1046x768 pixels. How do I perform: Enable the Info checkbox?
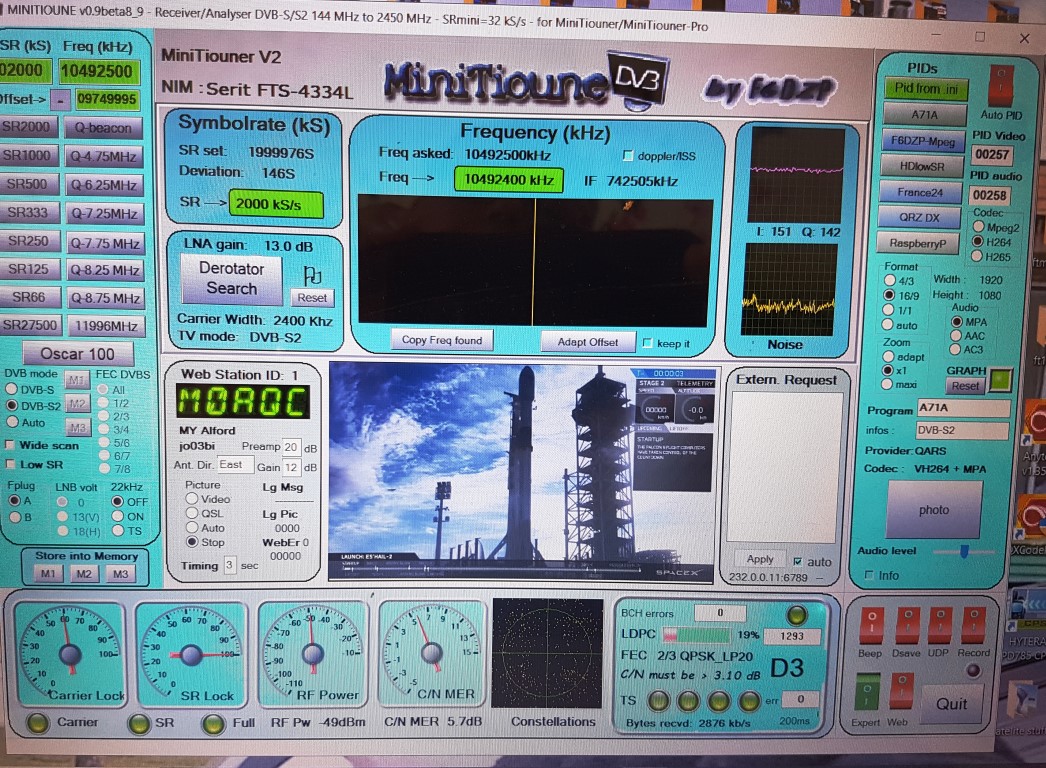869,575
